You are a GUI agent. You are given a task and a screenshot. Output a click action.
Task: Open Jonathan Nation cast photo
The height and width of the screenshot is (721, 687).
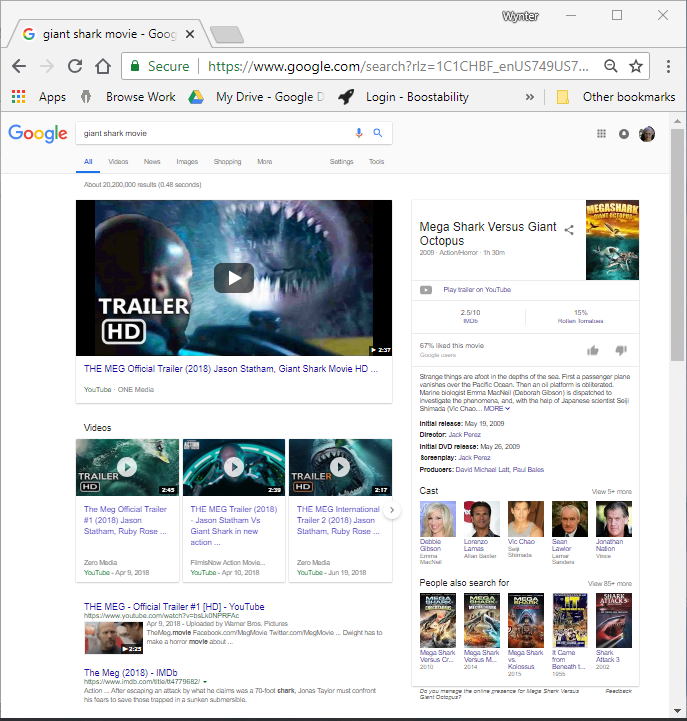pos(614,519)
